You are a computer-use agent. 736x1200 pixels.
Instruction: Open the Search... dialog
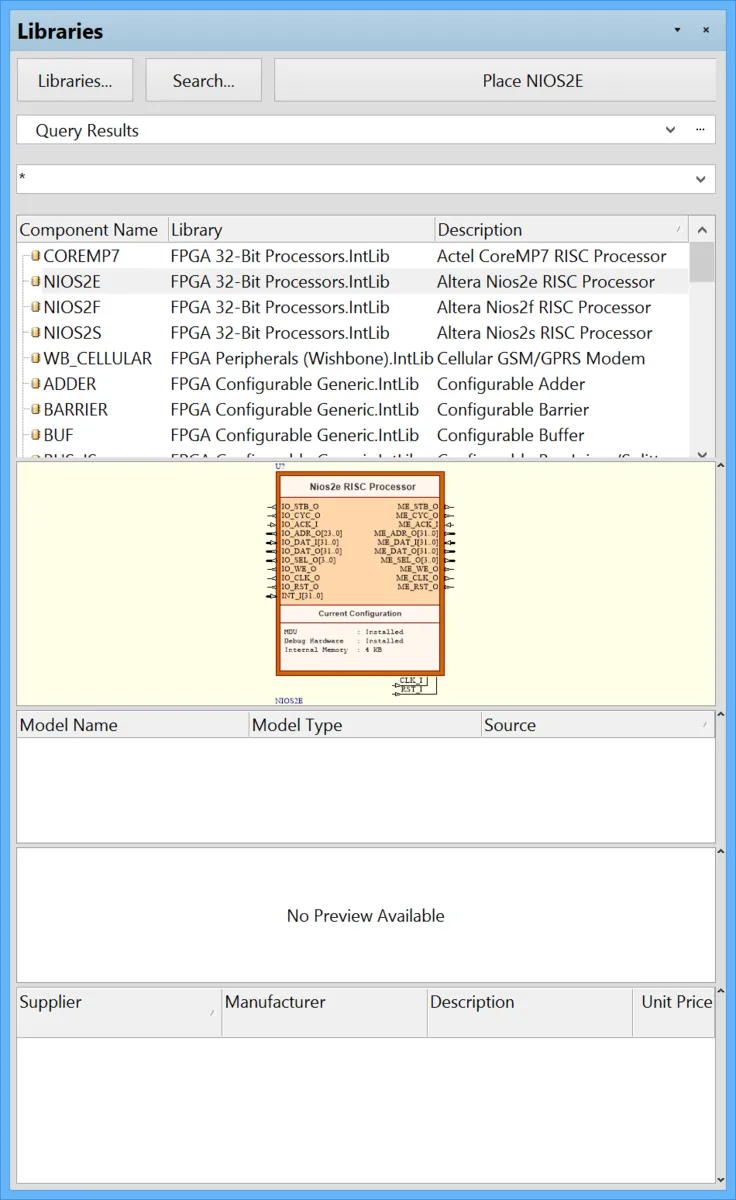tap(203, 81)
